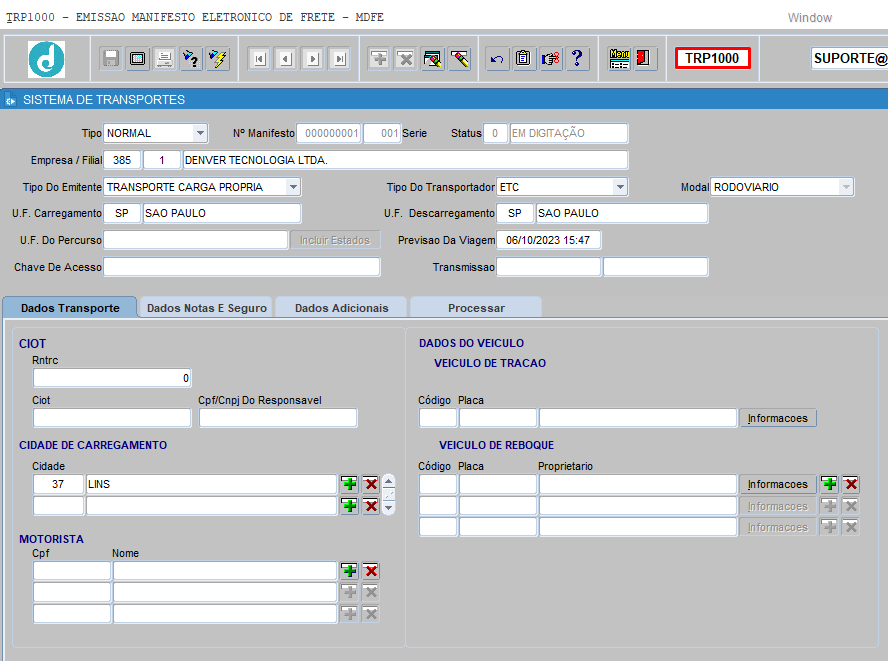
Task: Click the SUPORTE@ user field
Action: tap(849, 58)
